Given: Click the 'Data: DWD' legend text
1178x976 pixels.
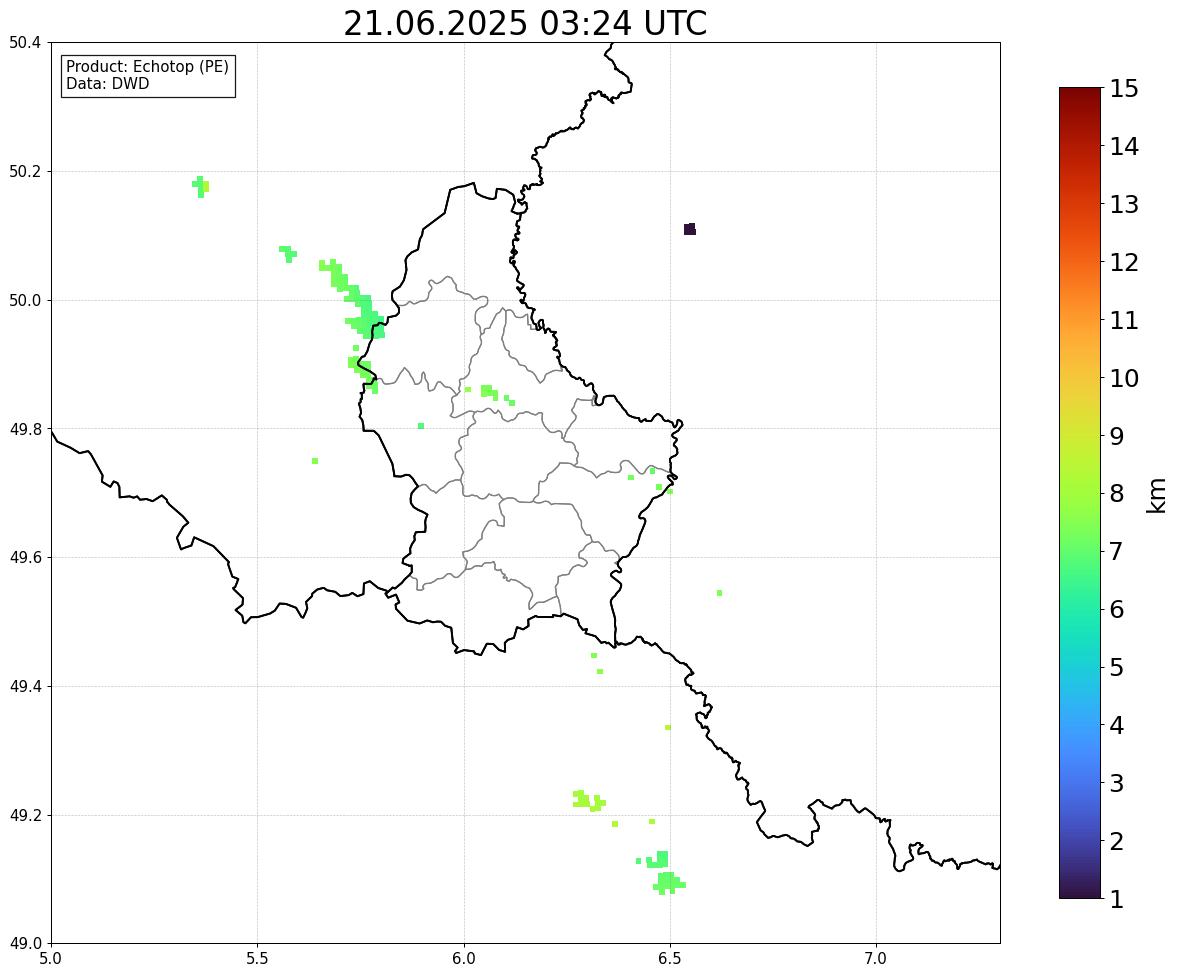Looking at the screenshot, I should (107, 83).
